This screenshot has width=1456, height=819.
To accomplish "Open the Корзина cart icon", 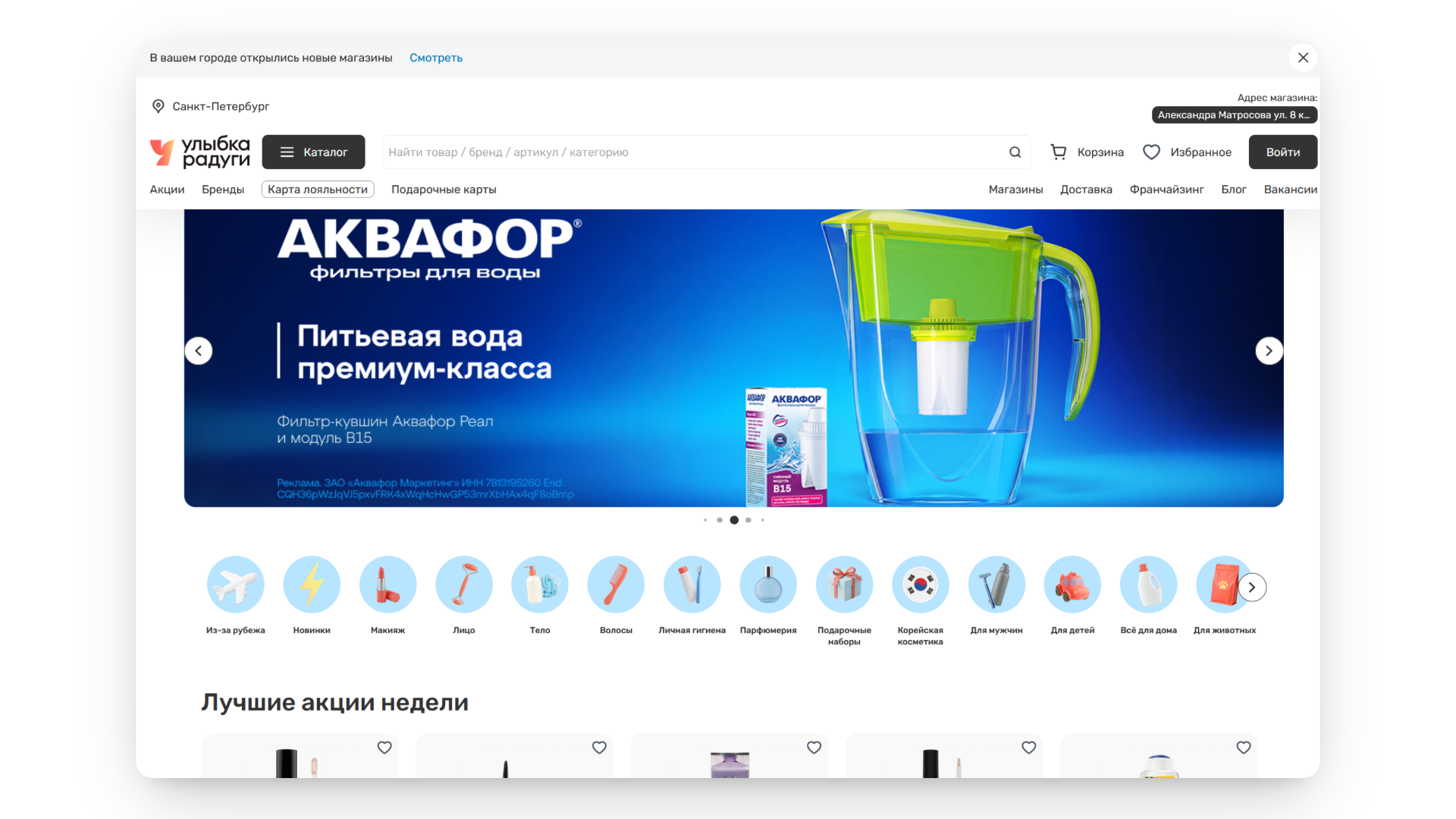I will pos(1059,152).
